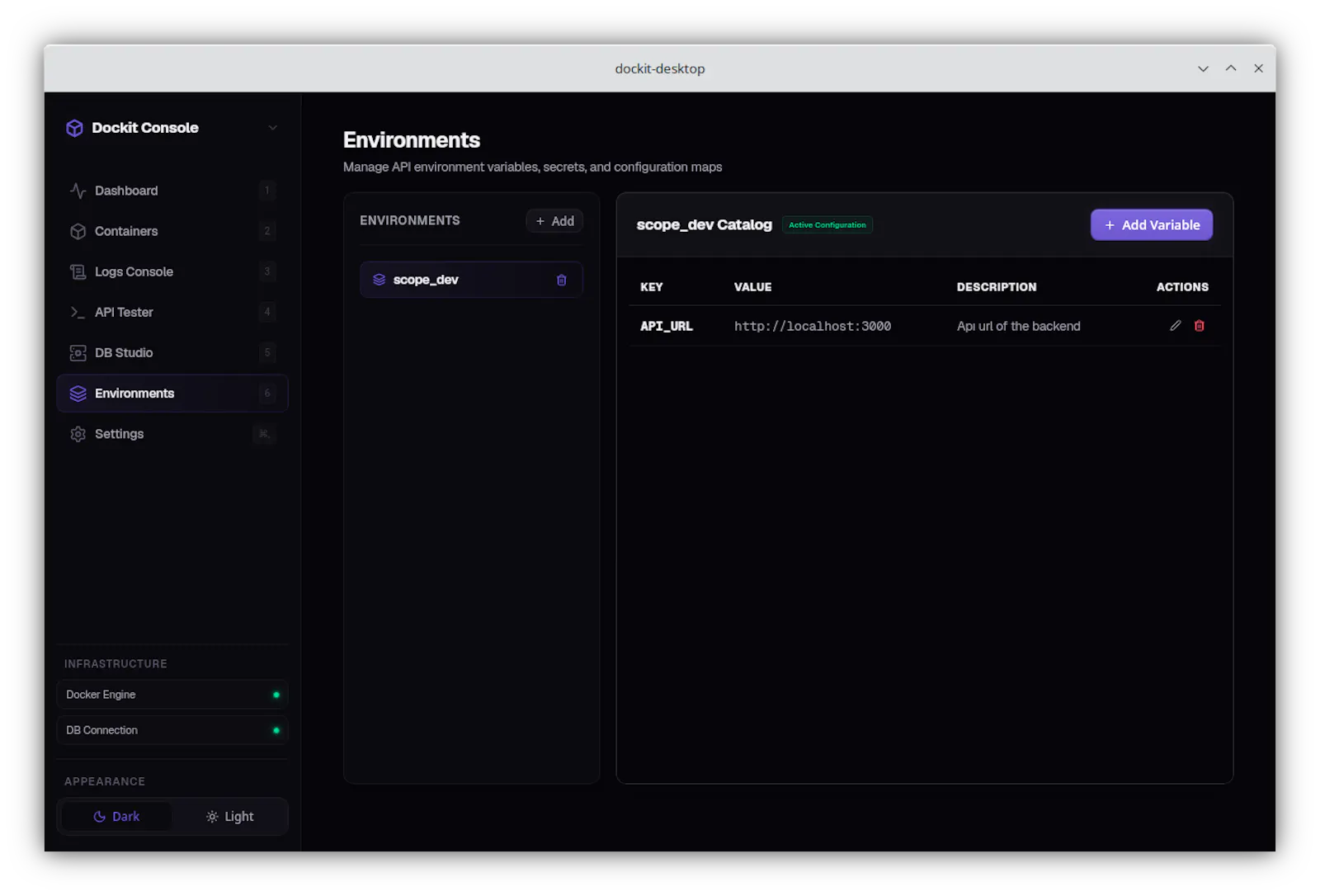Screen dimensions: 1320x896
Task: Click the dockit-desktop window title
Action: (660, 68)
